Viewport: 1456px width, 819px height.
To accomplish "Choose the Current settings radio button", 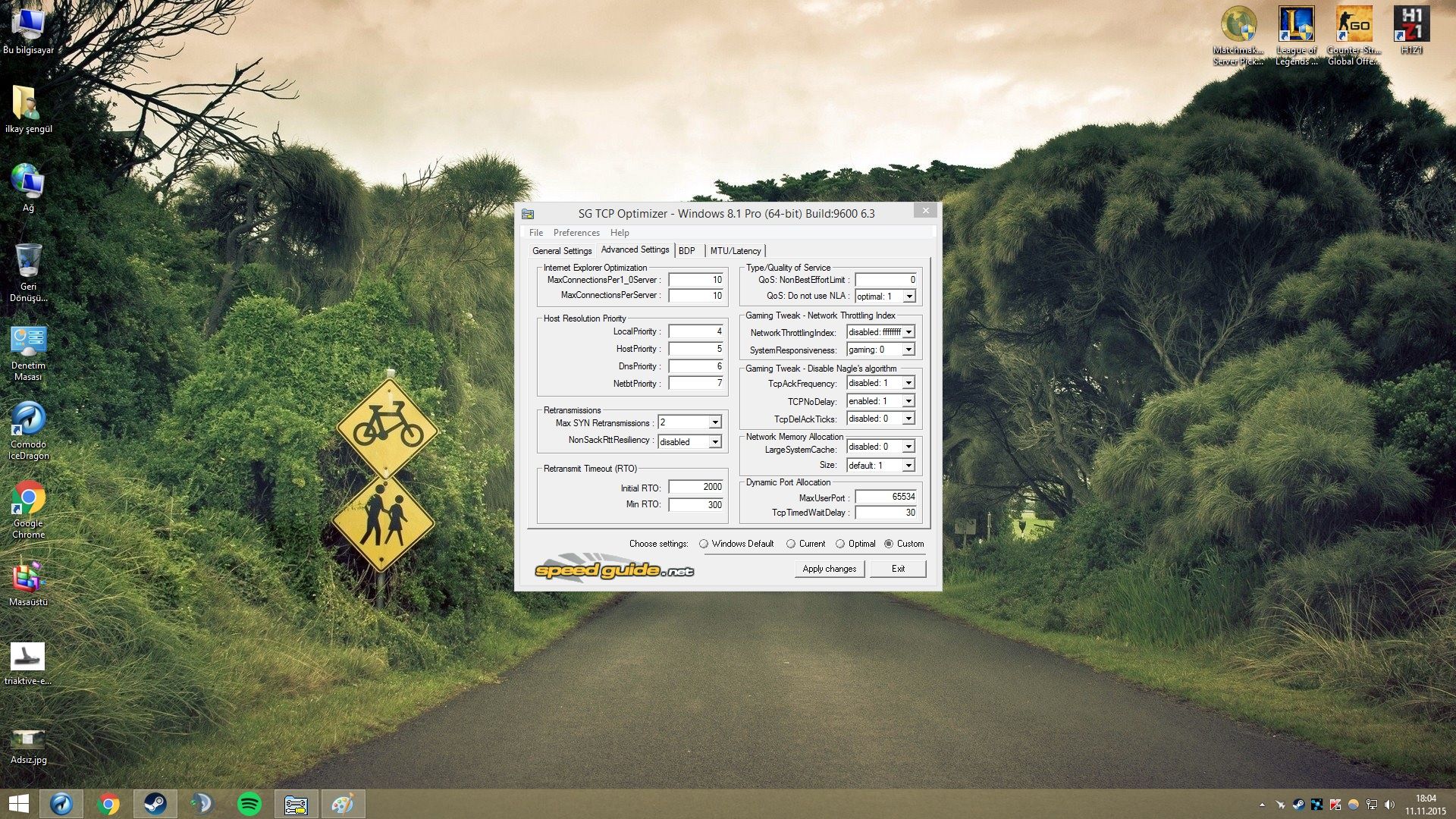I will [x=791, y=544].
